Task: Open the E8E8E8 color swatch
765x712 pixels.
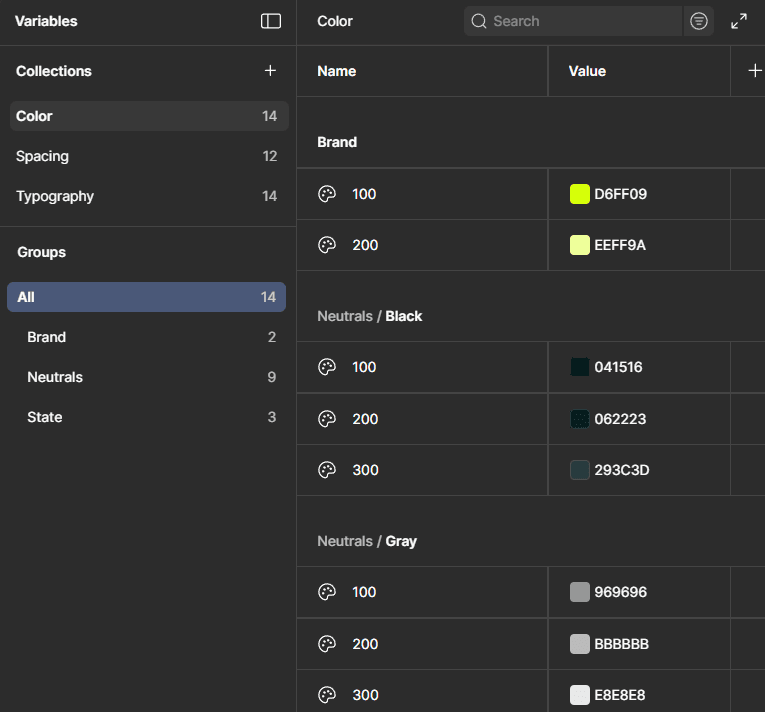Action: click(x=580, y=695)
